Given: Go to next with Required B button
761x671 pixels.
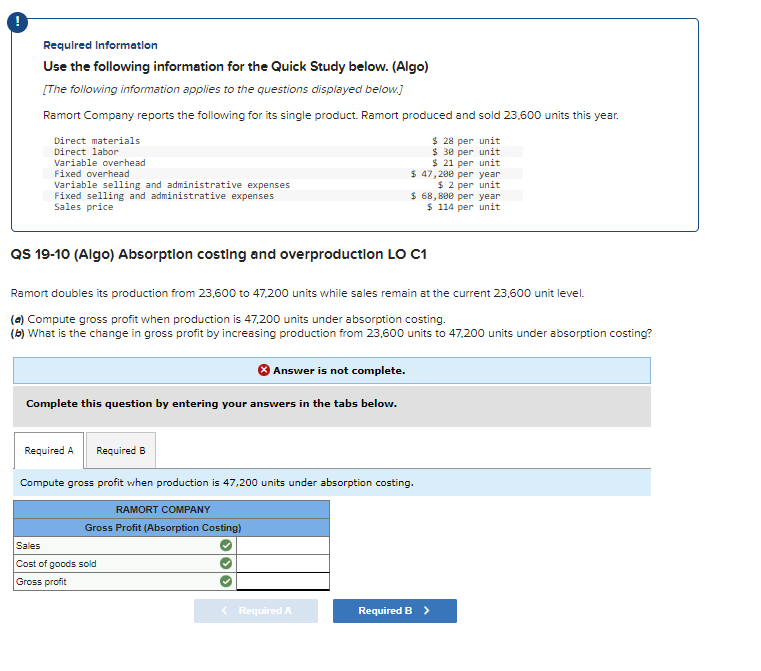Looking at the screenshot, I should [x=395, y=610].
